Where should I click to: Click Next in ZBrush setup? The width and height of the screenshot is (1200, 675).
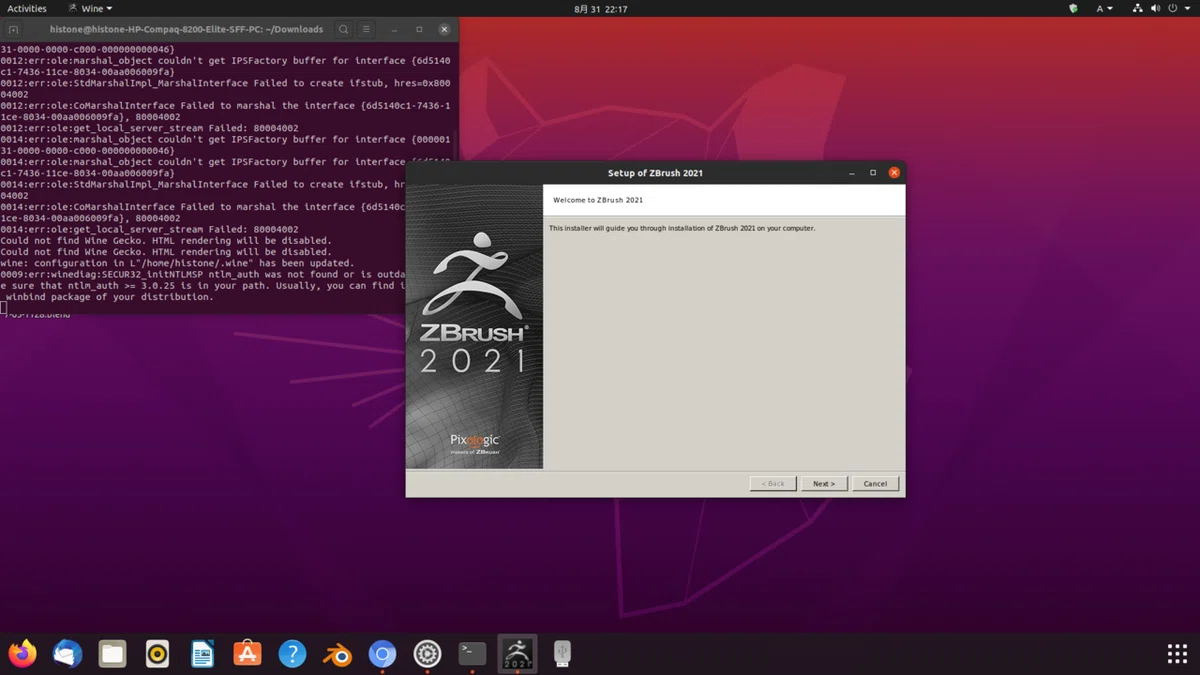pos(824,483)
